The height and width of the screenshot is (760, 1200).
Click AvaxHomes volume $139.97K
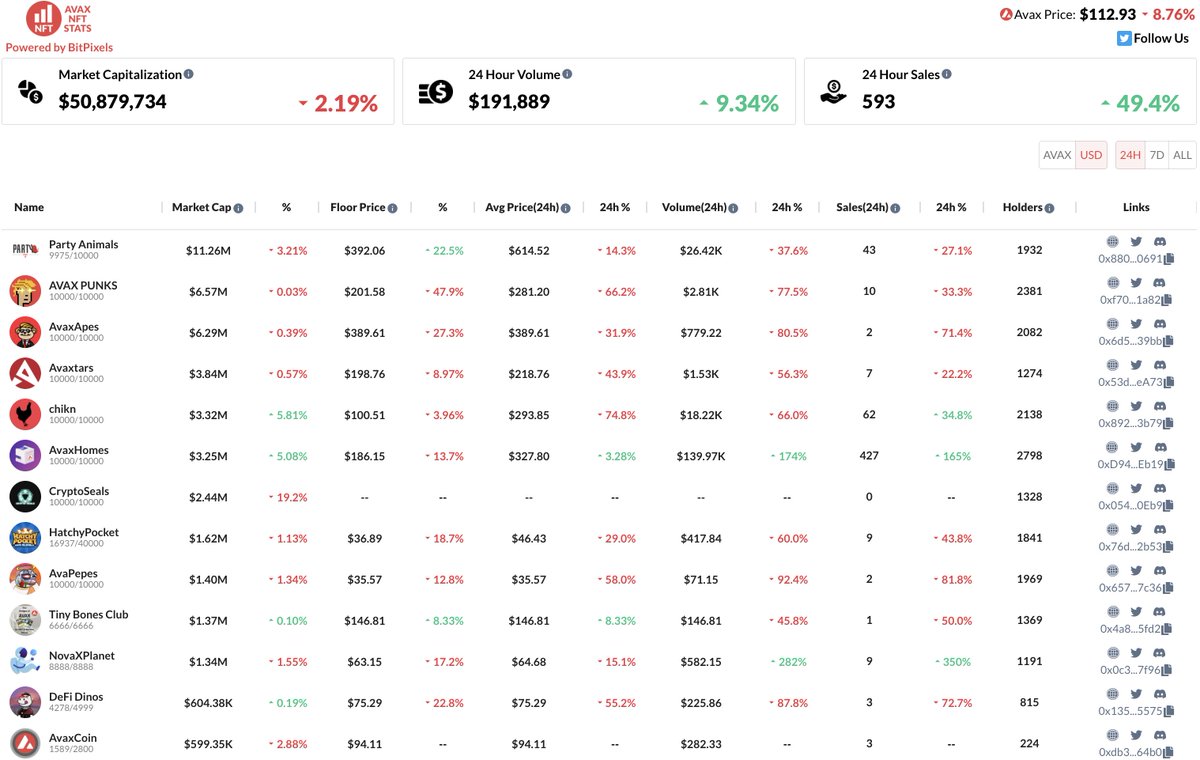click(701, 456)
